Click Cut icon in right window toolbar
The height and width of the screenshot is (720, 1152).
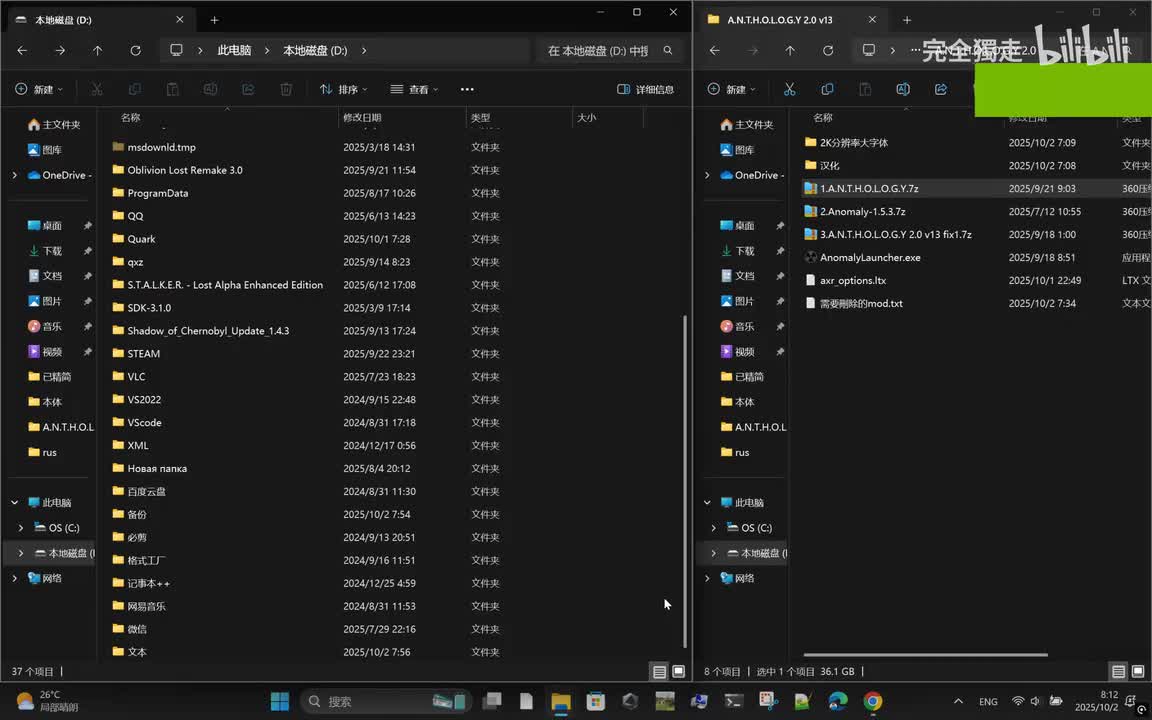789,89
